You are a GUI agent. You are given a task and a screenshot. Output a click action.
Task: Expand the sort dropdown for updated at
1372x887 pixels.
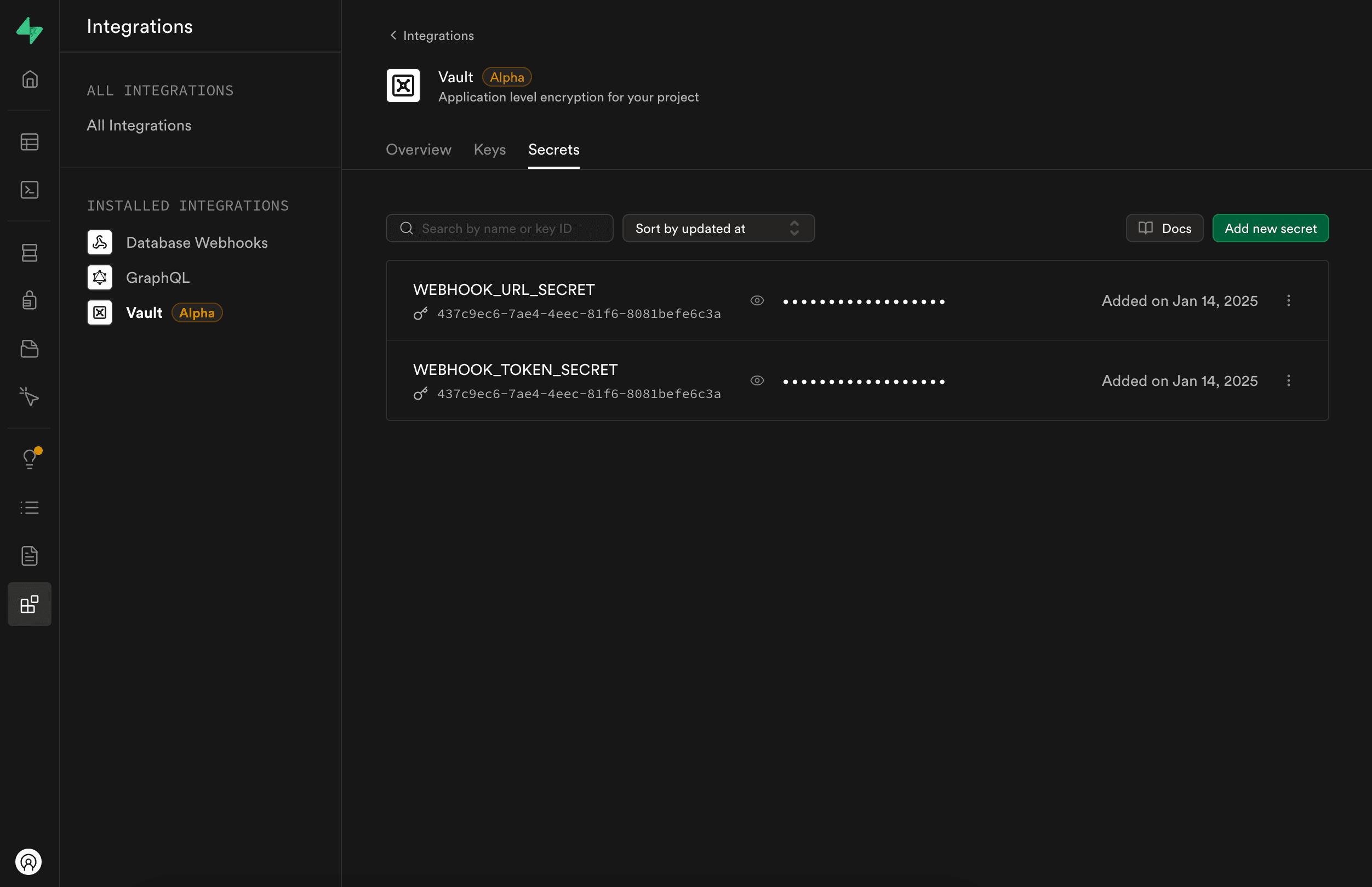pos(795,228)
